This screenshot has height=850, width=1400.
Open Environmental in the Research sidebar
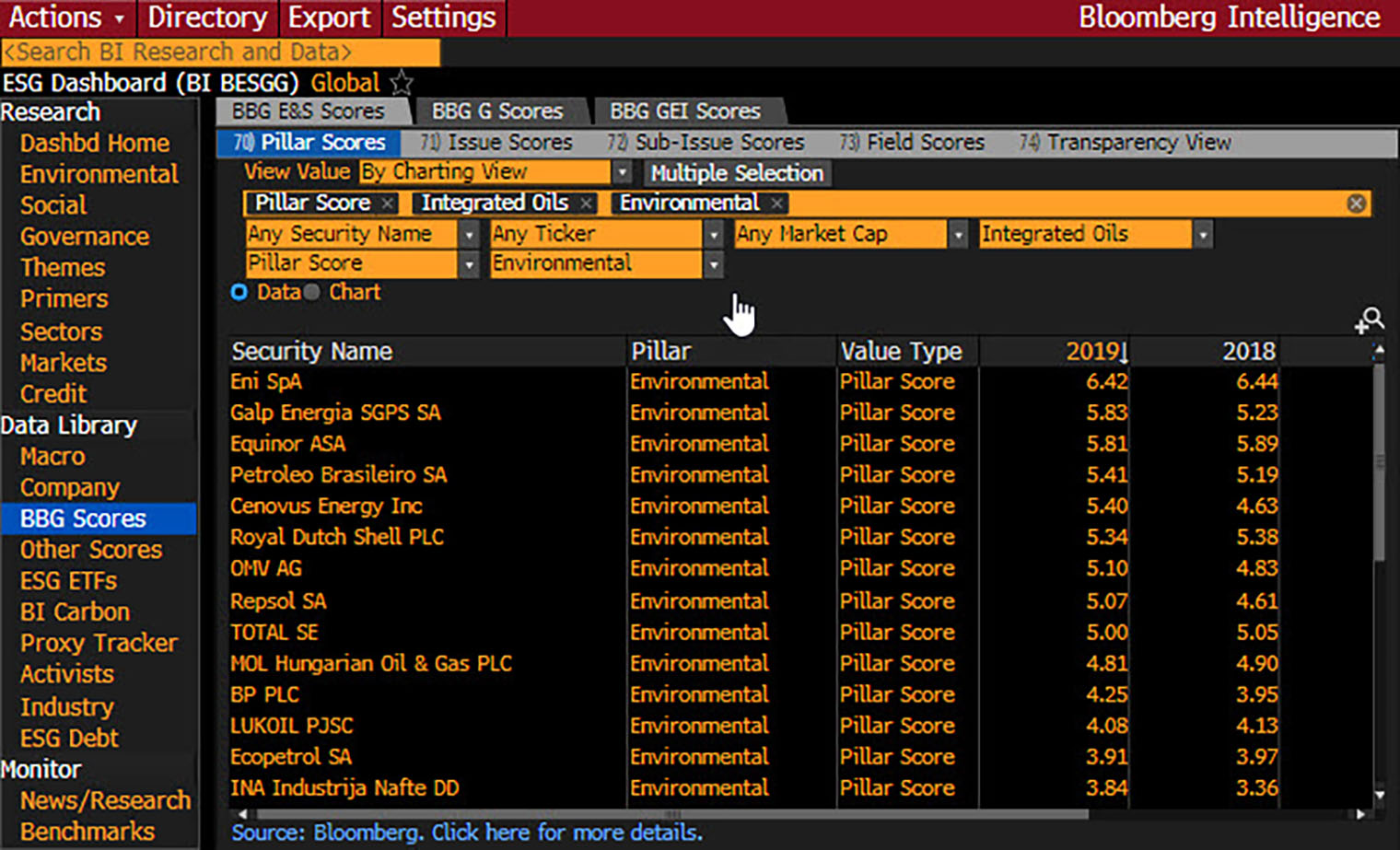[99, 174]
